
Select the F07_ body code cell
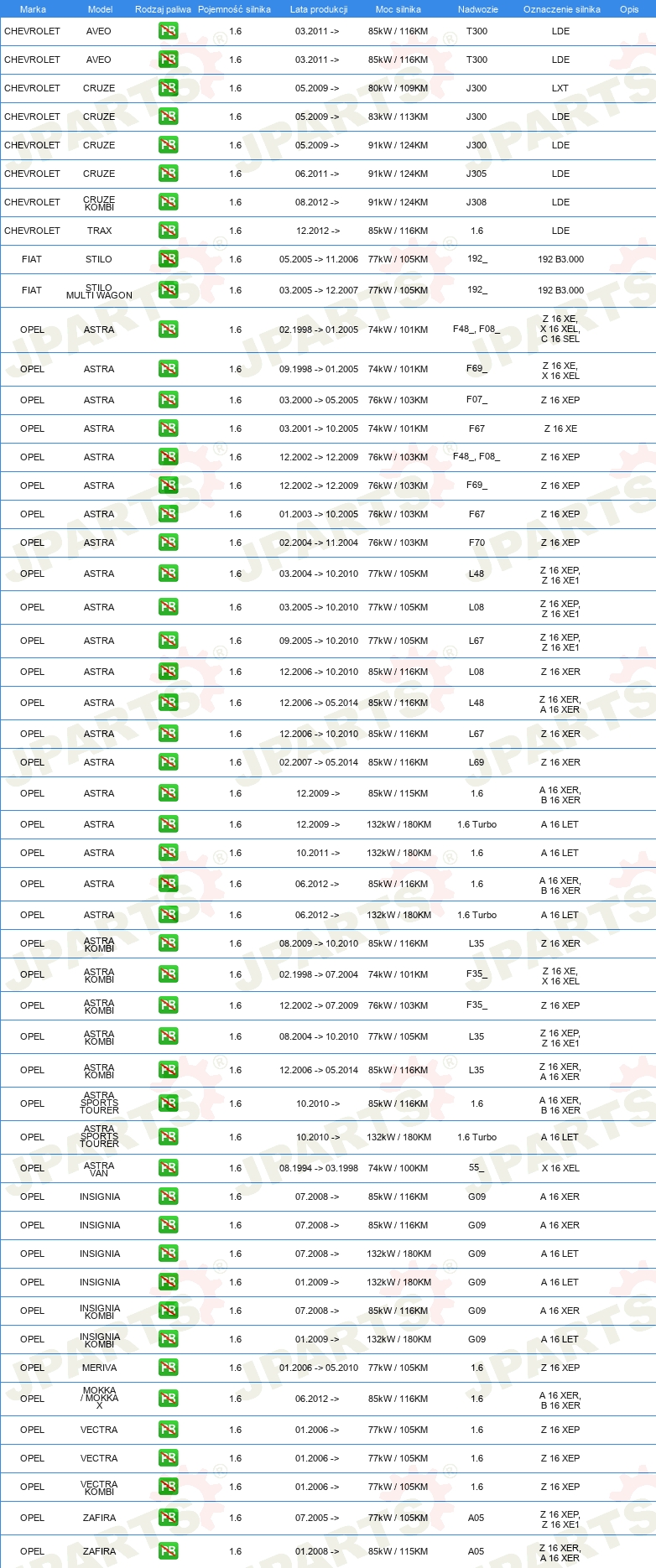476,400
